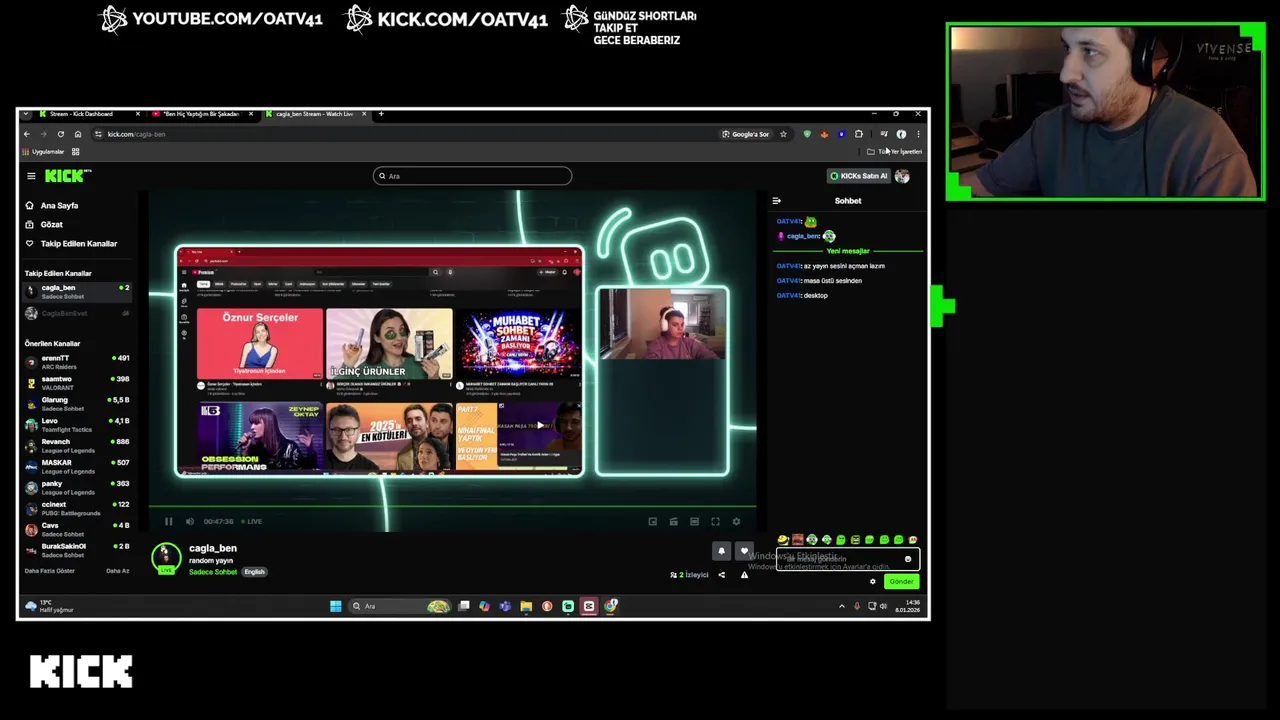Click the English language tag
This screenshot has height=720, width=1280.
pos(254,572)
